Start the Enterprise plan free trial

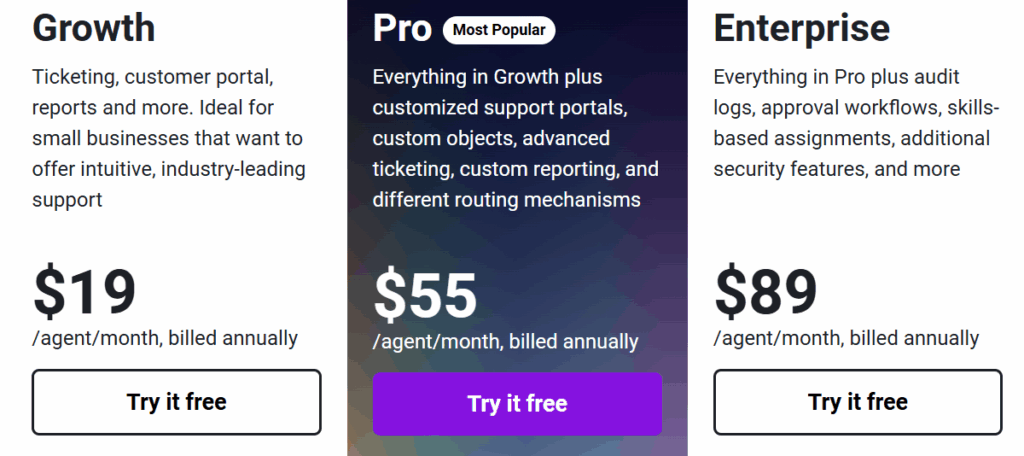click(x=857, y=402)
